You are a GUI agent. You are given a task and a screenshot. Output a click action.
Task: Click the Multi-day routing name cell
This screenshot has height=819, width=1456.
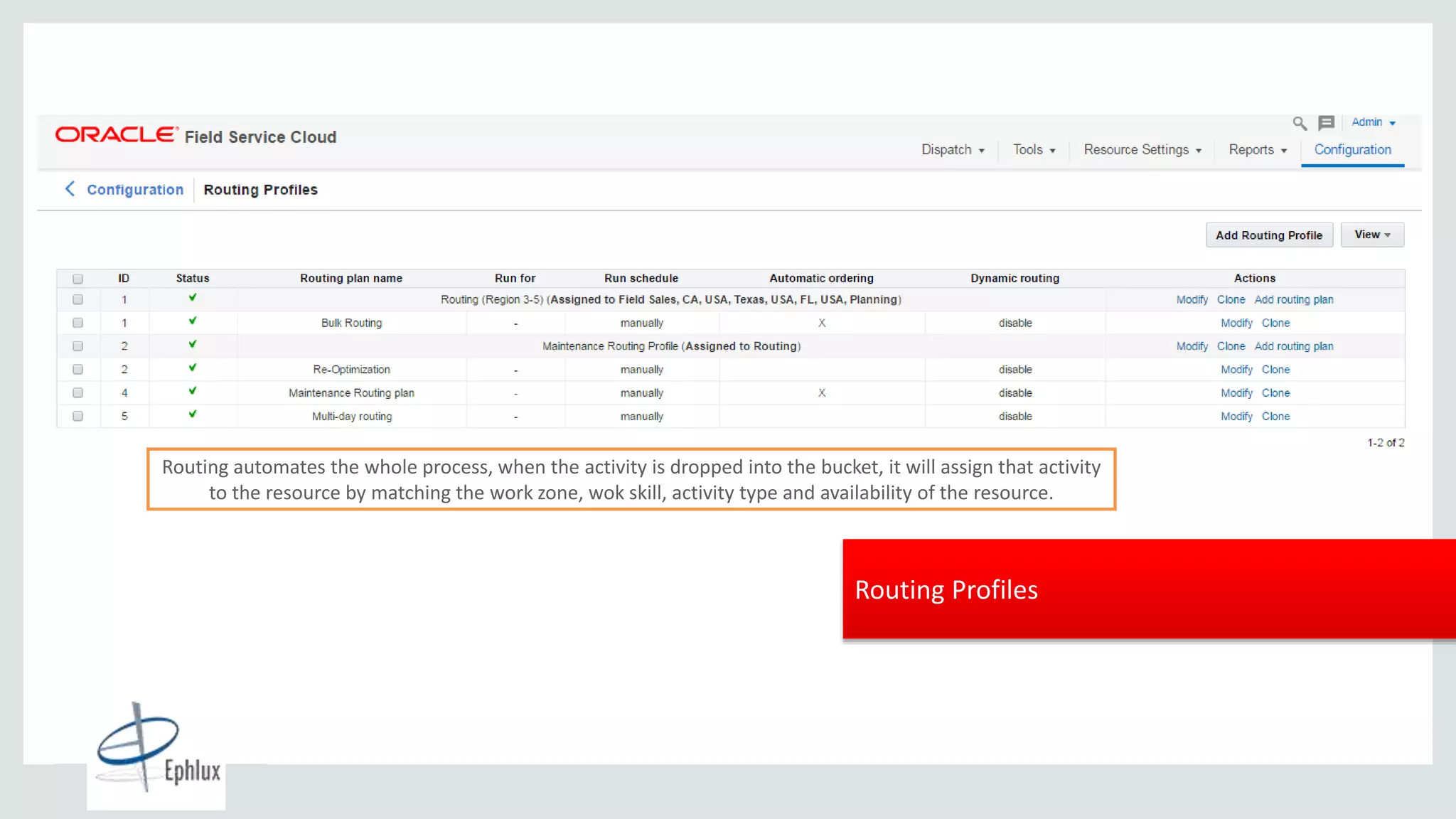click(x=352, y=417)
